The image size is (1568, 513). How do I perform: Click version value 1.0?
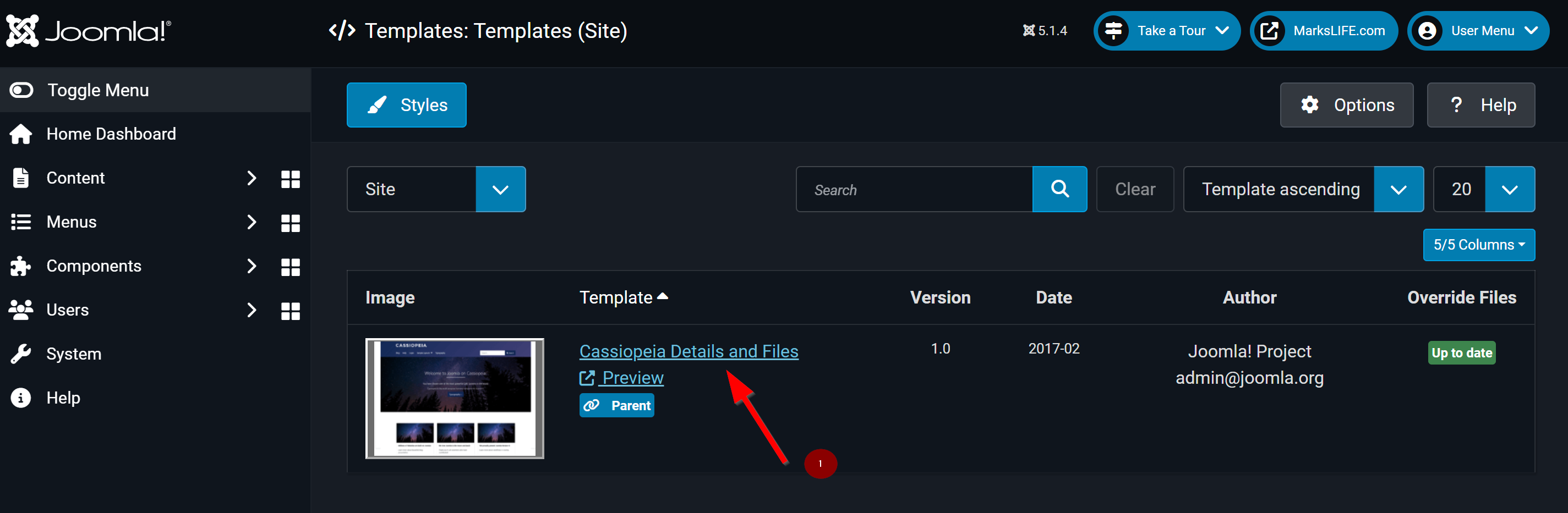tap(941, 348)
